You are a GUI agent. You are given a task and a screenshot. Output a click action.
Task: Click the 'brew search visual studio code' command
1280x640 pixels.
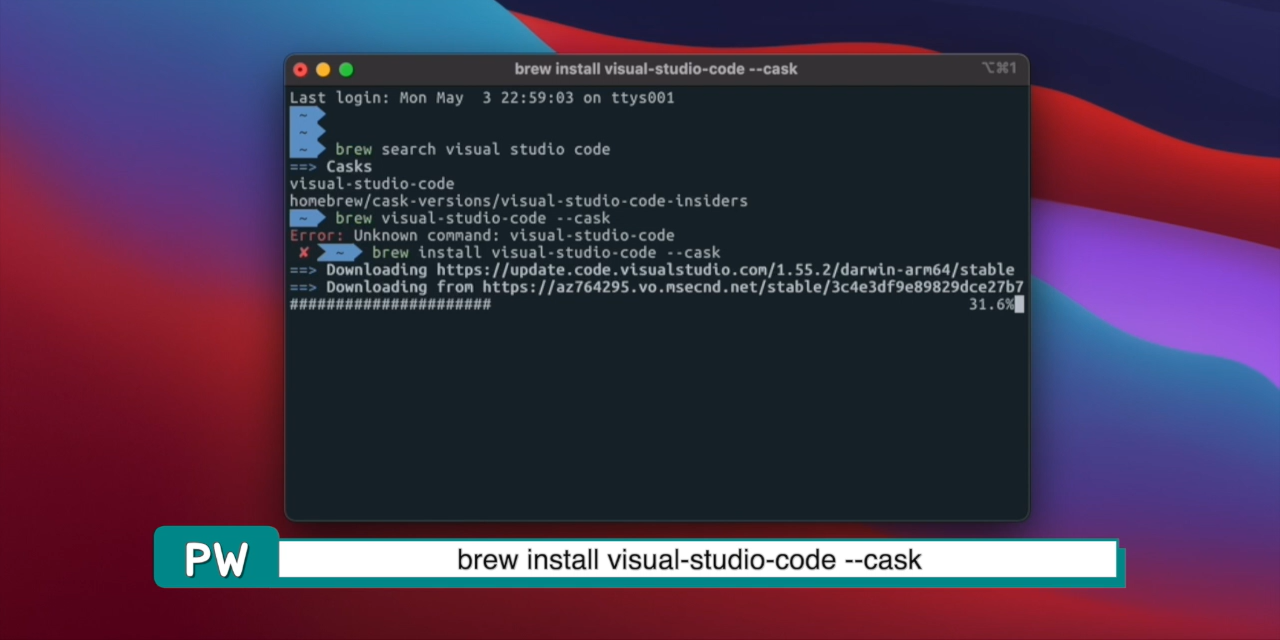(472, 149)
